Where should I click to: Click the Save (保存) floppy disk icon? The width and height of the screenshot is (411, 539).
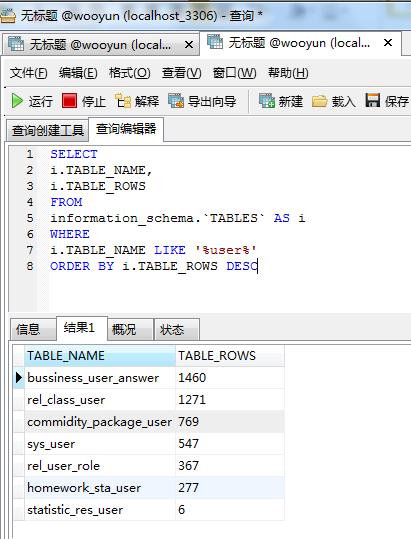click(373, 100)
